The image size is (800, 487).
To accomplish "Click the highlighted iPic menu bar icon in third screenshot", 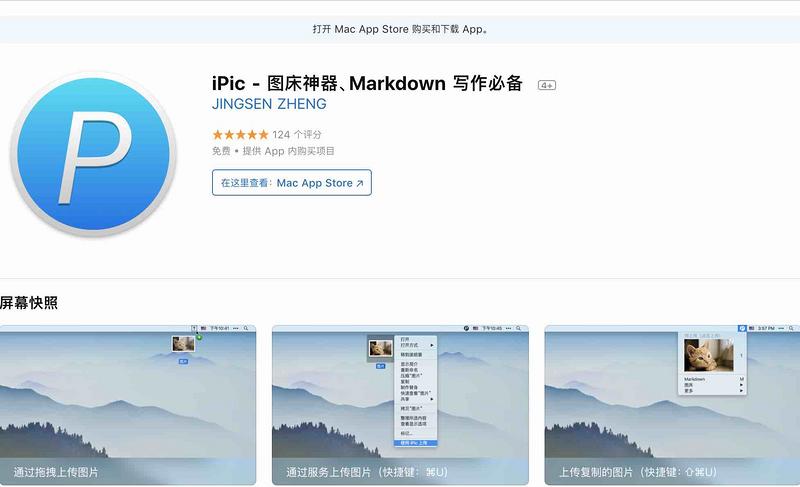I will click(x=742, y=328).
